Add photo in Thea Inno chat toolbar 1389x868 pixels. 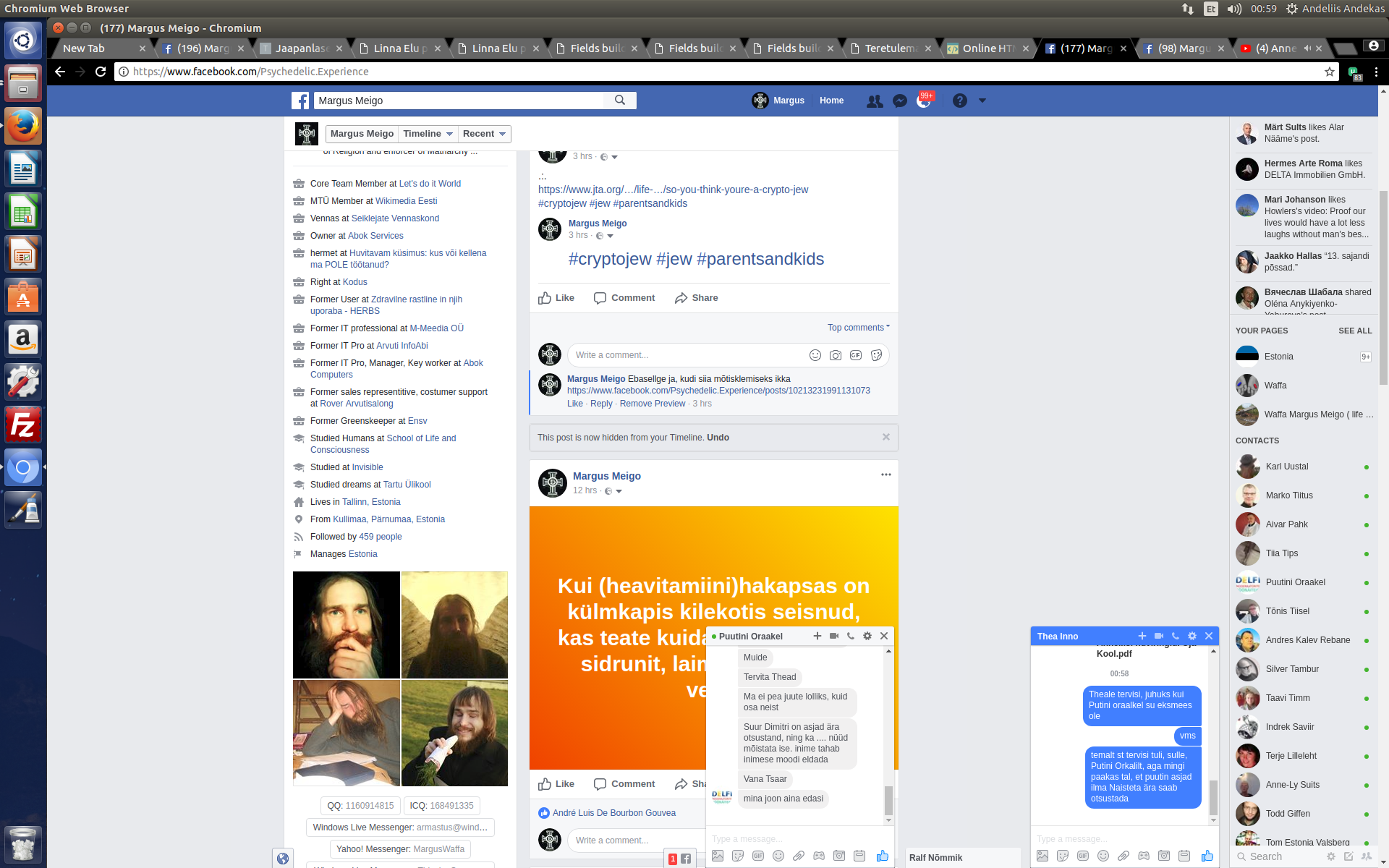tap(1042, 856)
